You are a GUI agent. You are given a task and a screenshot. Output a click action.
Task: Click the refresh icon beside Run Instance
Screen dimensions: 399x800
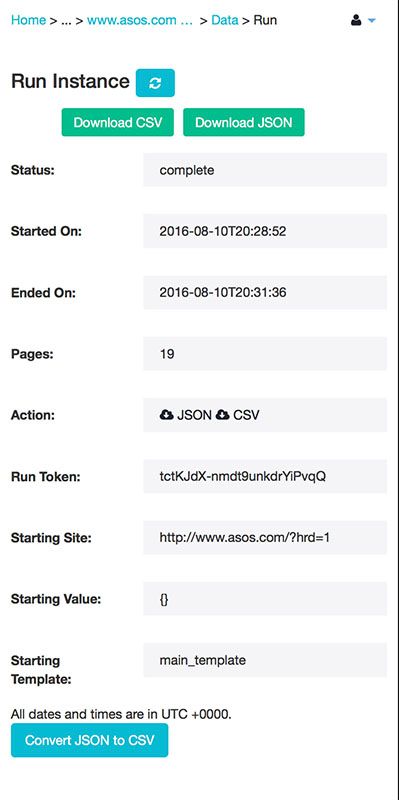point(155,83)
